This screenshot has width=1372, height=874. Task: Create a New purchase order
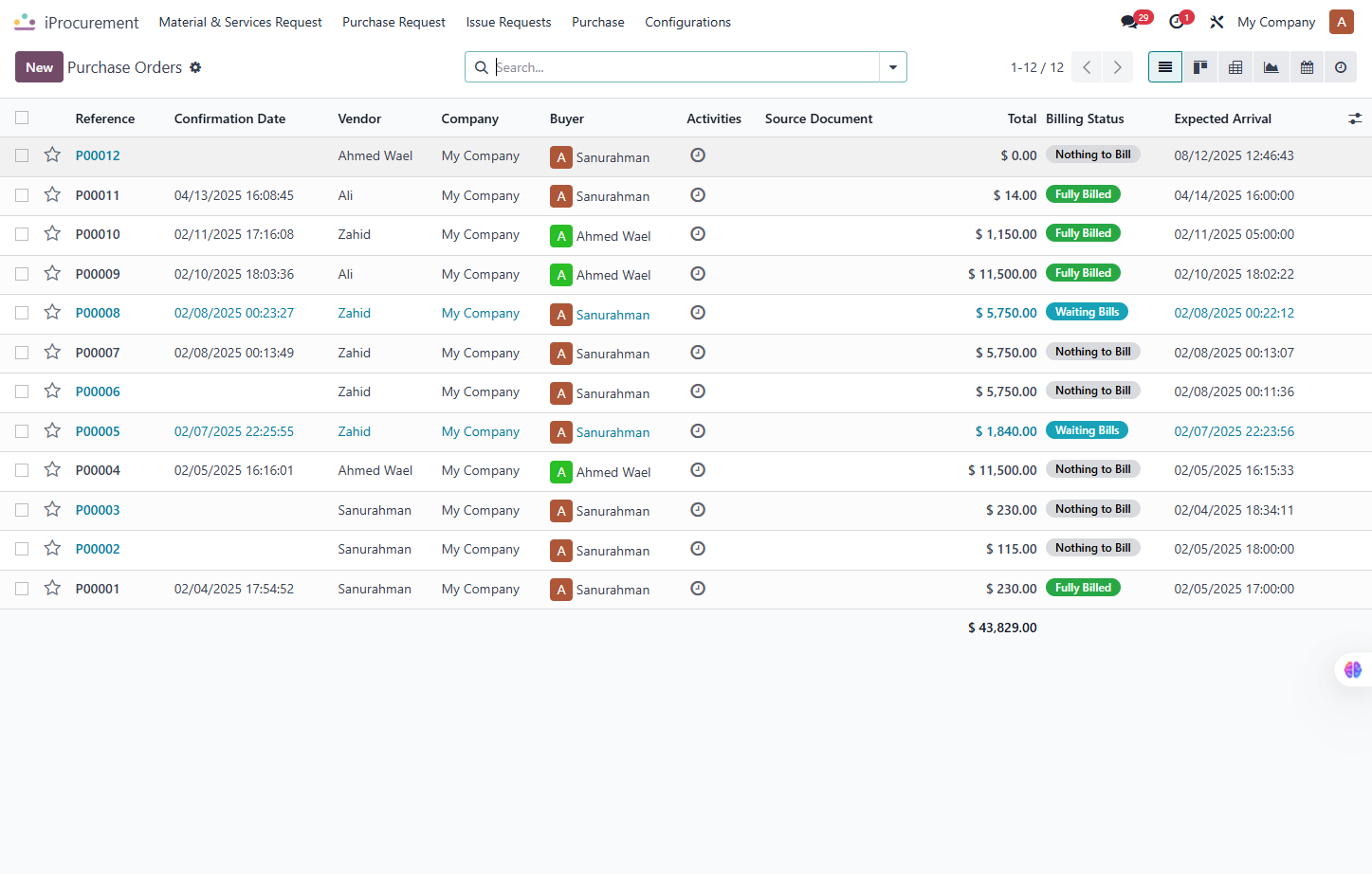pyautogui.click(x=39, y=67)
